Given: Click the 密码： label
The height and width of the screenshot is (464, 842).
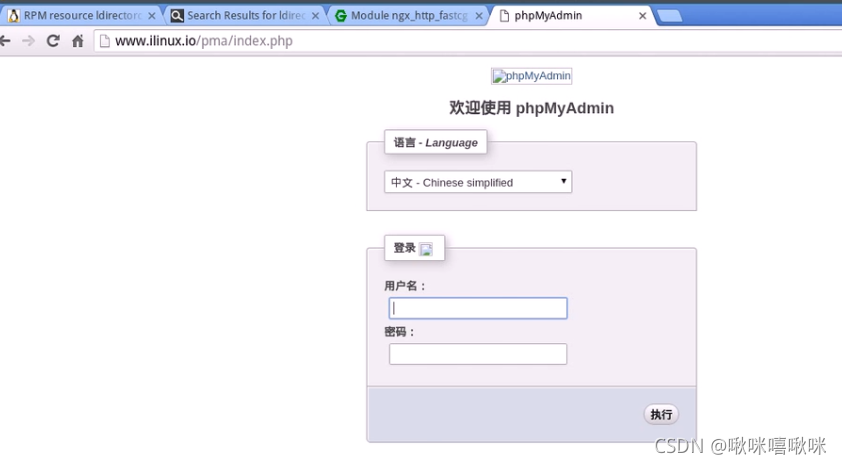Looking at the screenshot, I should pos(400,332).
